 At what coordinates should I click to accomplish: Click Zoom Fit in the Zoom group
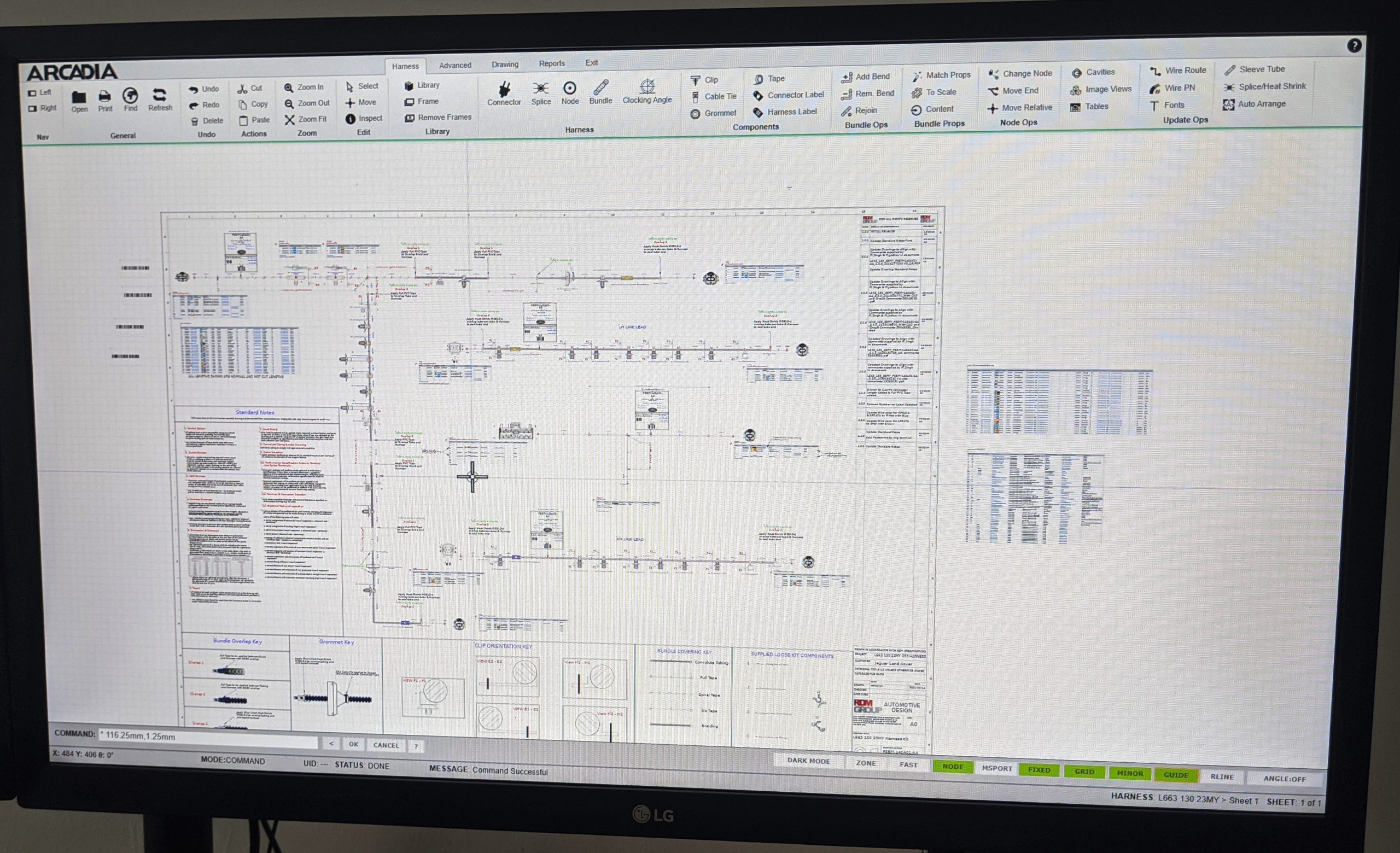coord(306,119)
